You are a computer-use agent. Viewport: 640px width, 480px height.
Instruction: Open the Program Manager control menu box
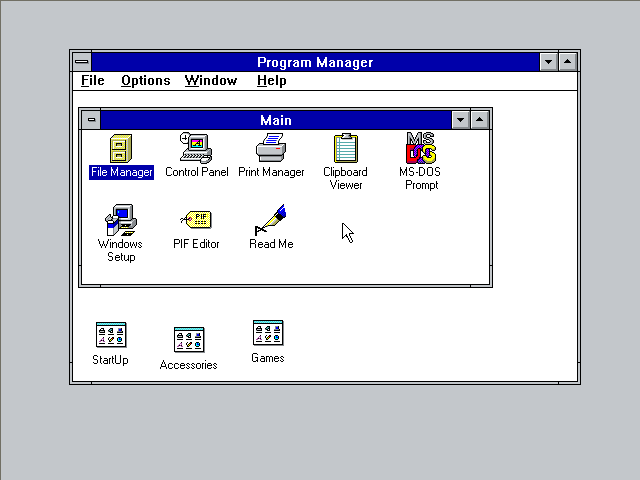pos(82,62)
